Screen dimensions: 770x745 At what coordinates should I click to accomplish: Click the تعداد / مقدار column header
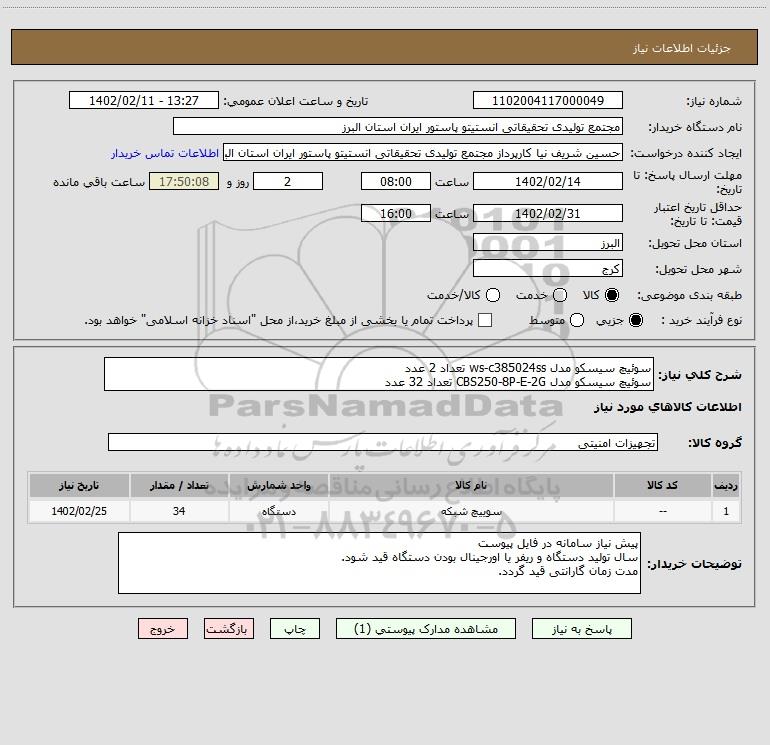tap(179, 485)
